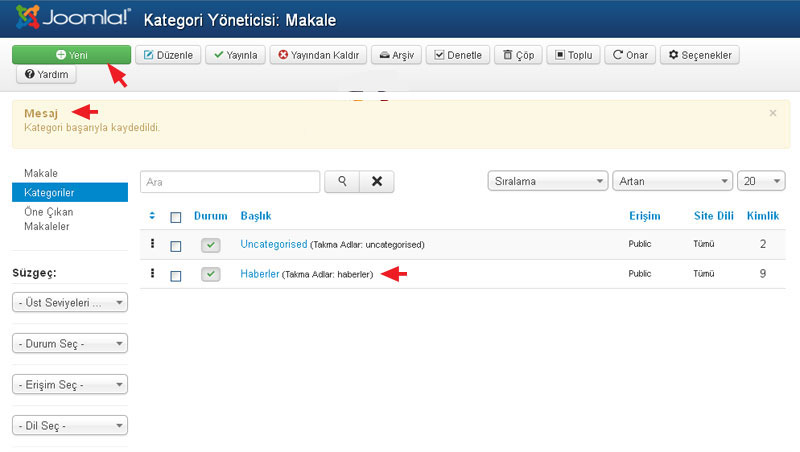Click the Joomla! logo
Viewport: 800px width, 452px height.
73,18
